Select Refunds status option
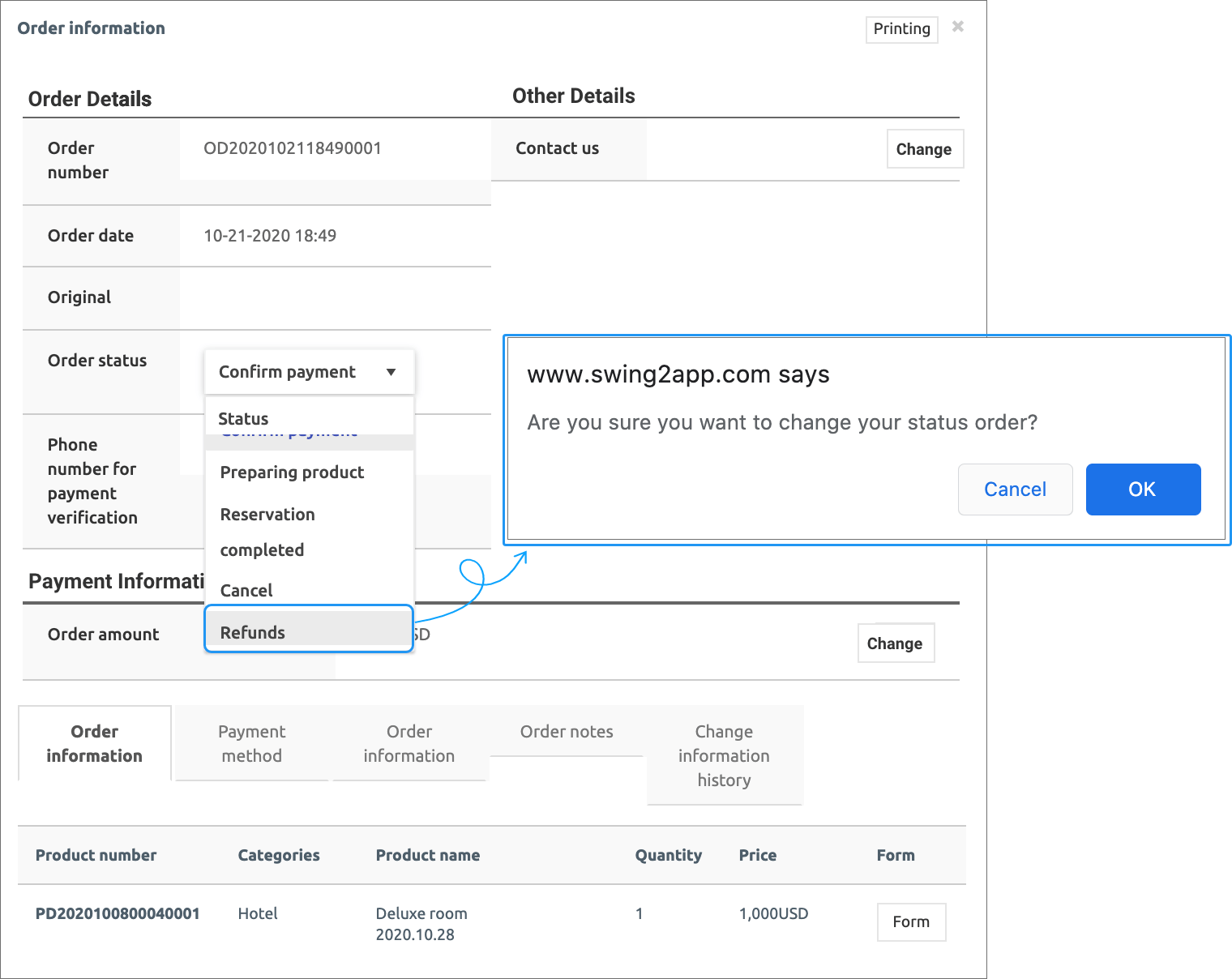Screen dimensions: 1232x979 [x=253, y=633]
